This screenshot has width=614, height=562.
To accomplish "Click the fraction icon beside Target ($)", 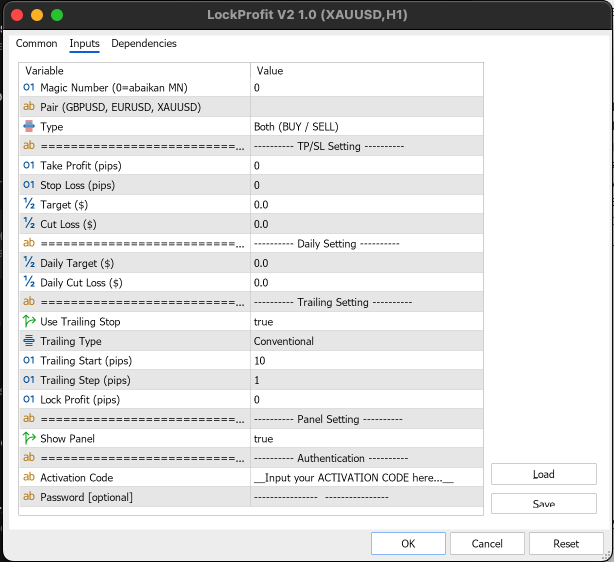I will (28, 205).
